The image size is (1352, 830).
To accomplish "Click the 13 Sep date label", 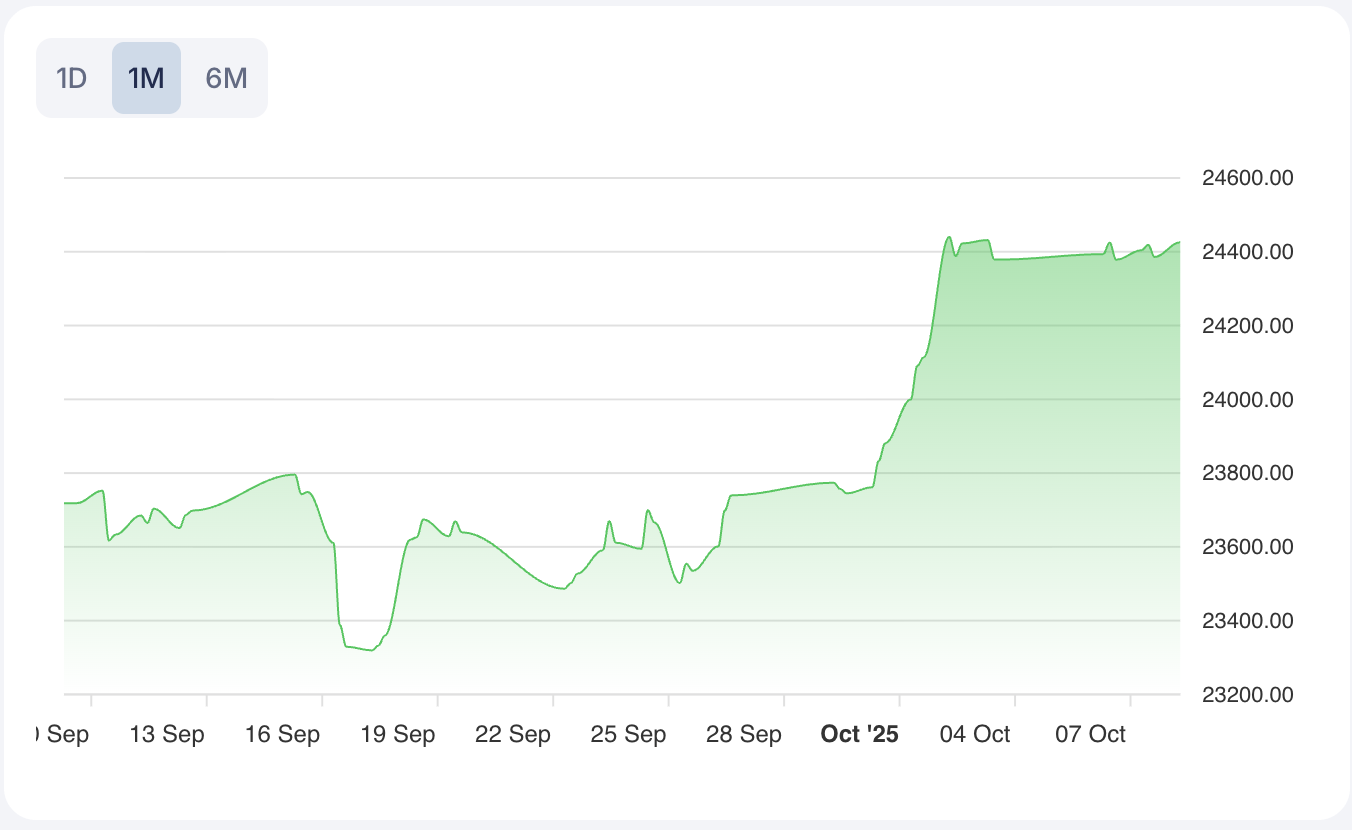I will pos(167,735).
